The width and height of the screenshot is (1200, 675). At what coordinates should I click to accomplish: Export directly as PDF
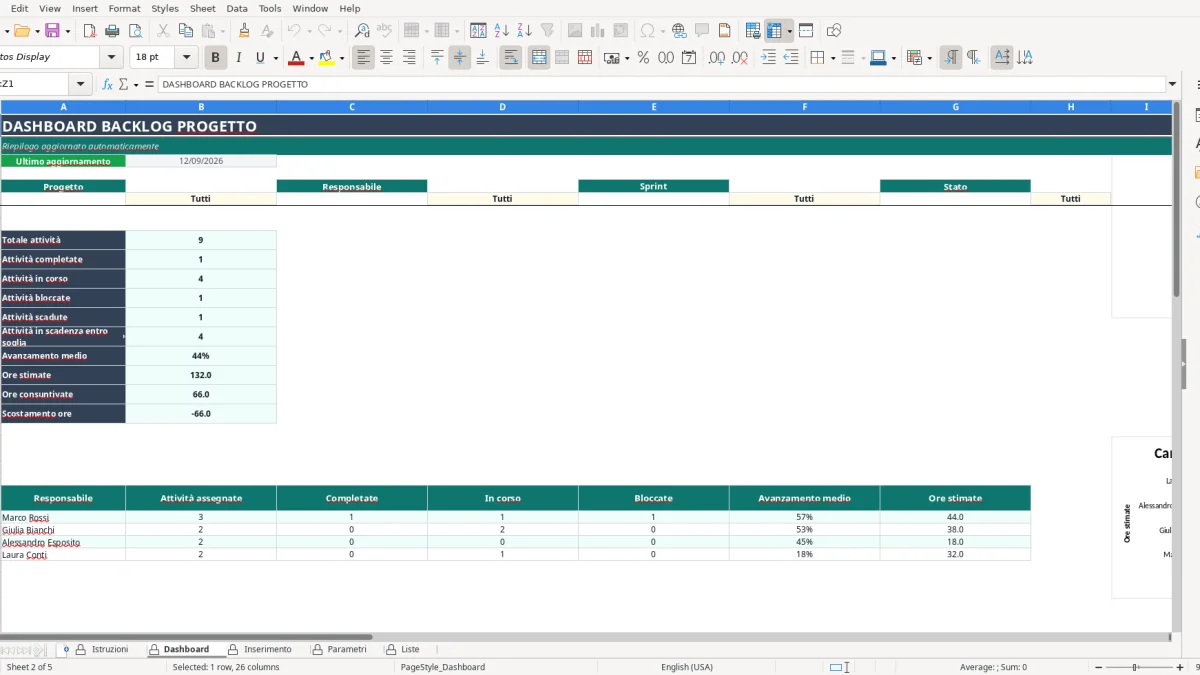(x=90, y=31)
